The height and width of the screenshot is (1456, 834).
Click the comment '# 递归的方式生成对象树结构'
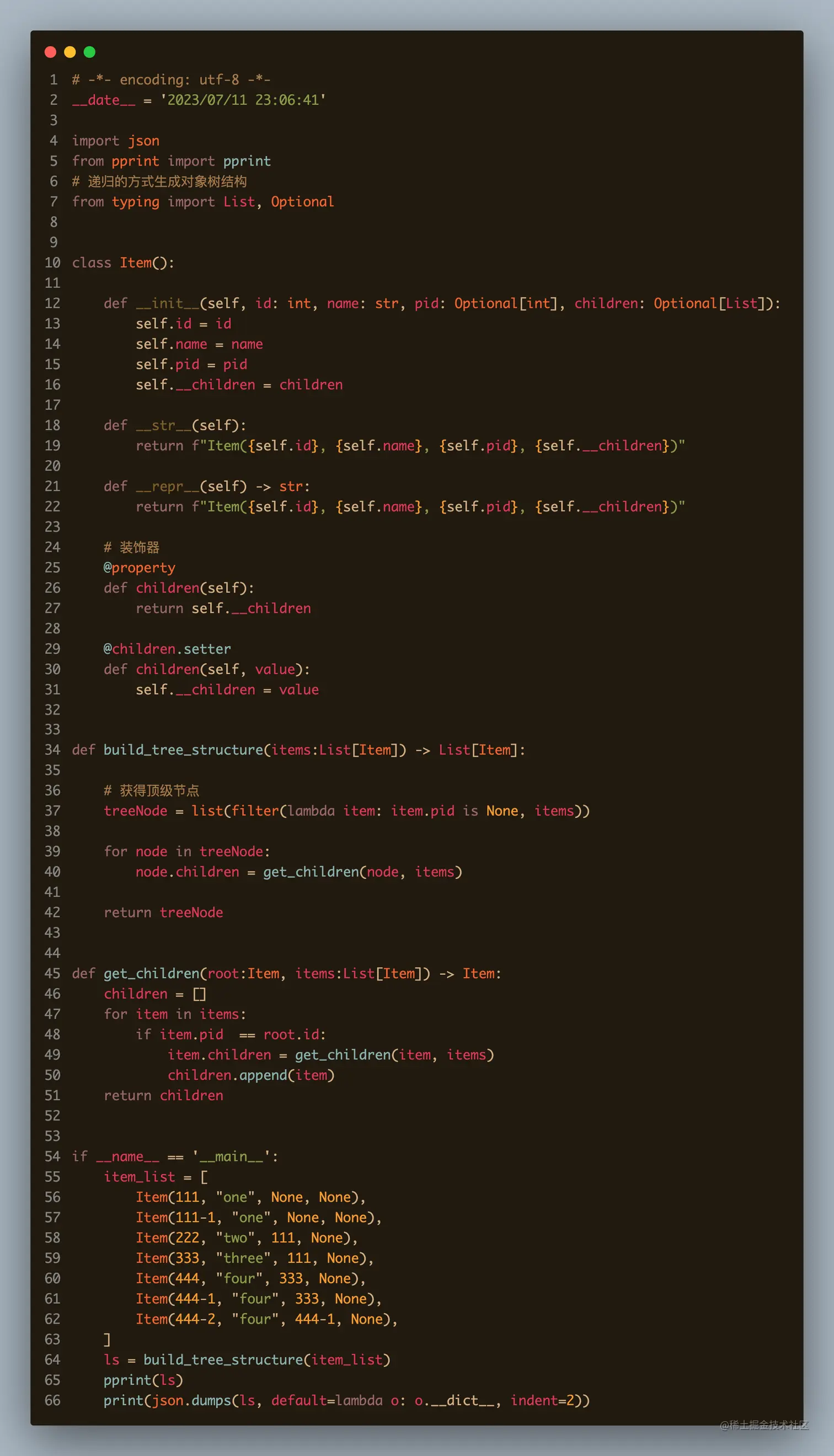(159, 182)
